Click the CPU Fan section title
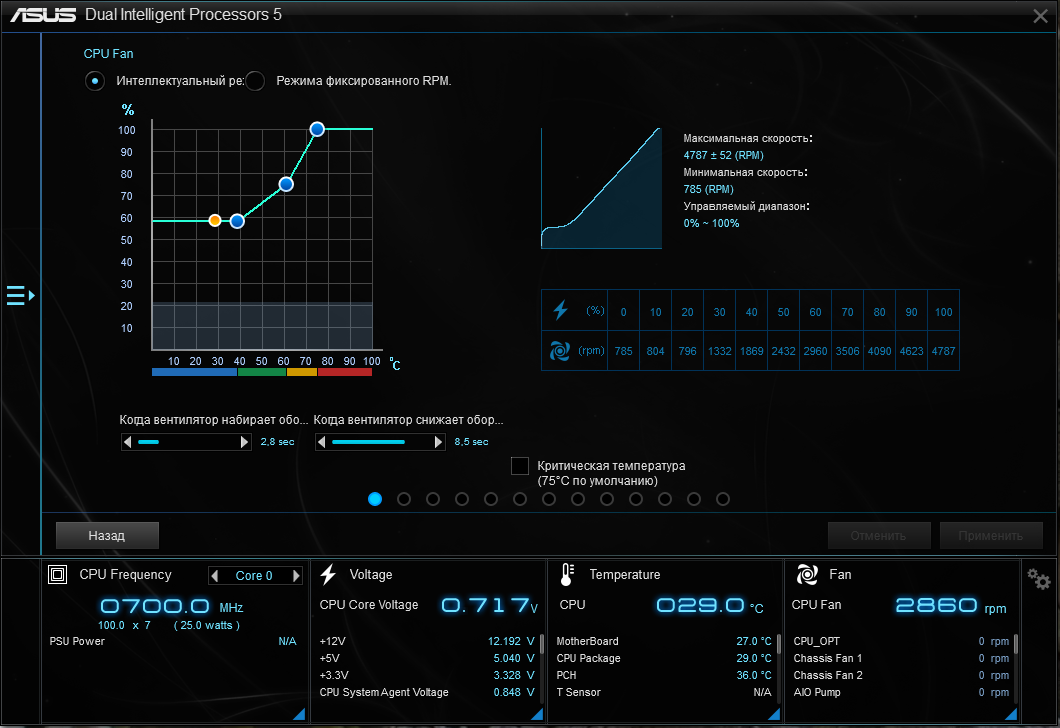1060x728 pixels. pyautogui.click(x=108, y=53)
